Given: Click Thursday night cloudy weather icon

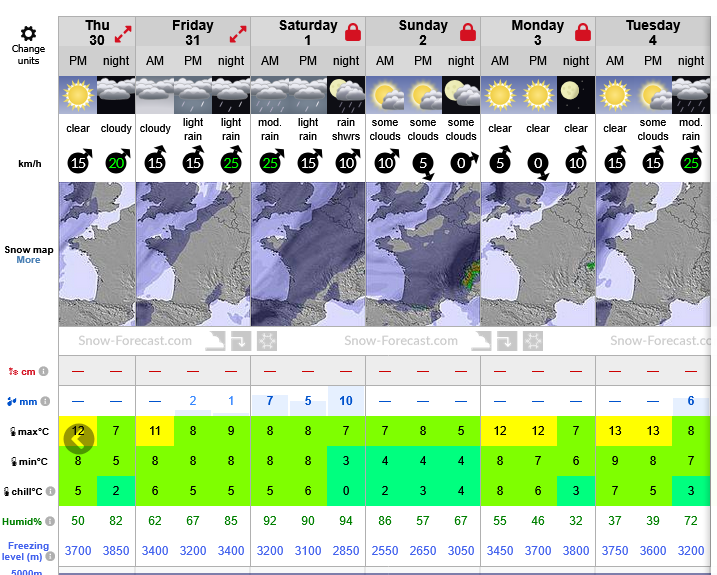Looking at the screenshot, I should click(116, 95).
